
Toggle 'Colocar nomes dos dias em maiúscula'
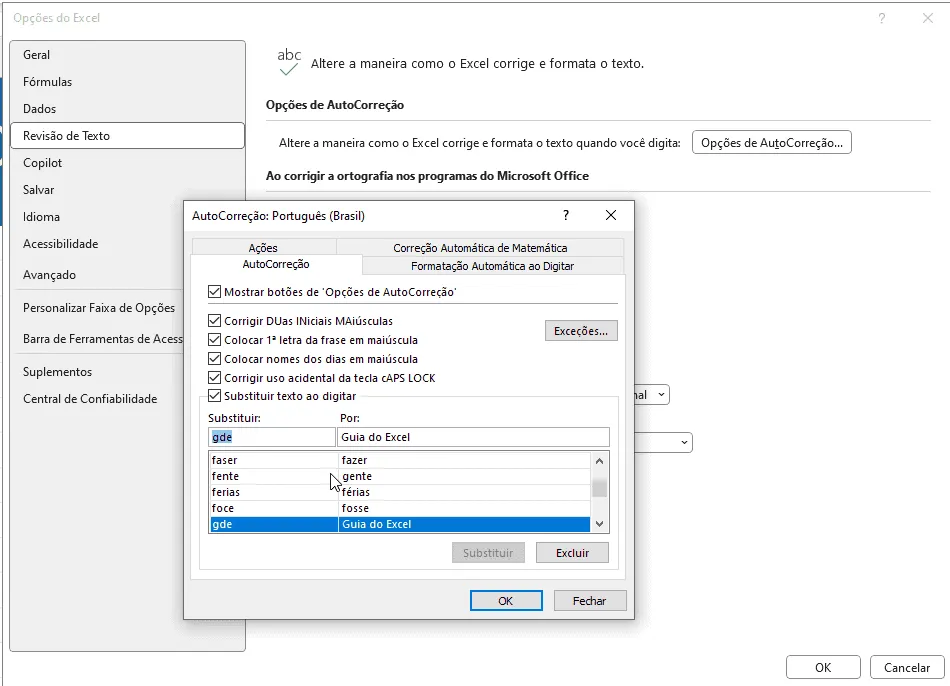point(214,359)
